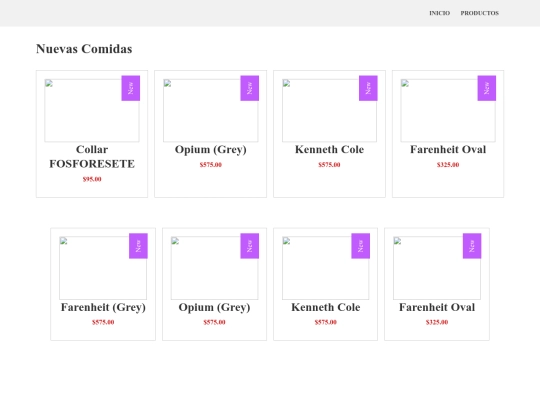Viewport: 540px width, 405px height.
Task: Click Farenheit Oval image in Collar FOSFORESETE's row
Action: [448, 111]
